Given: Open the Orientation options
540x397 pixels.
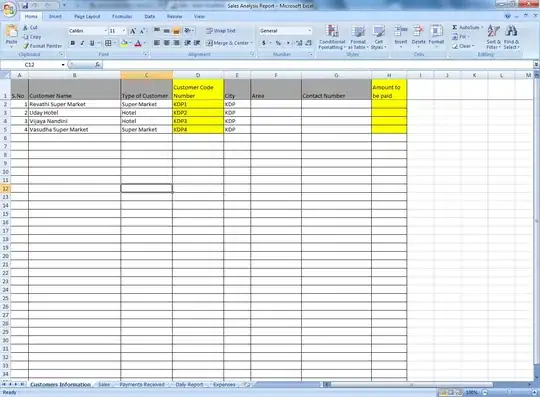Looking at the screenshot, I should pyautogui.click(x=189, y=31).
